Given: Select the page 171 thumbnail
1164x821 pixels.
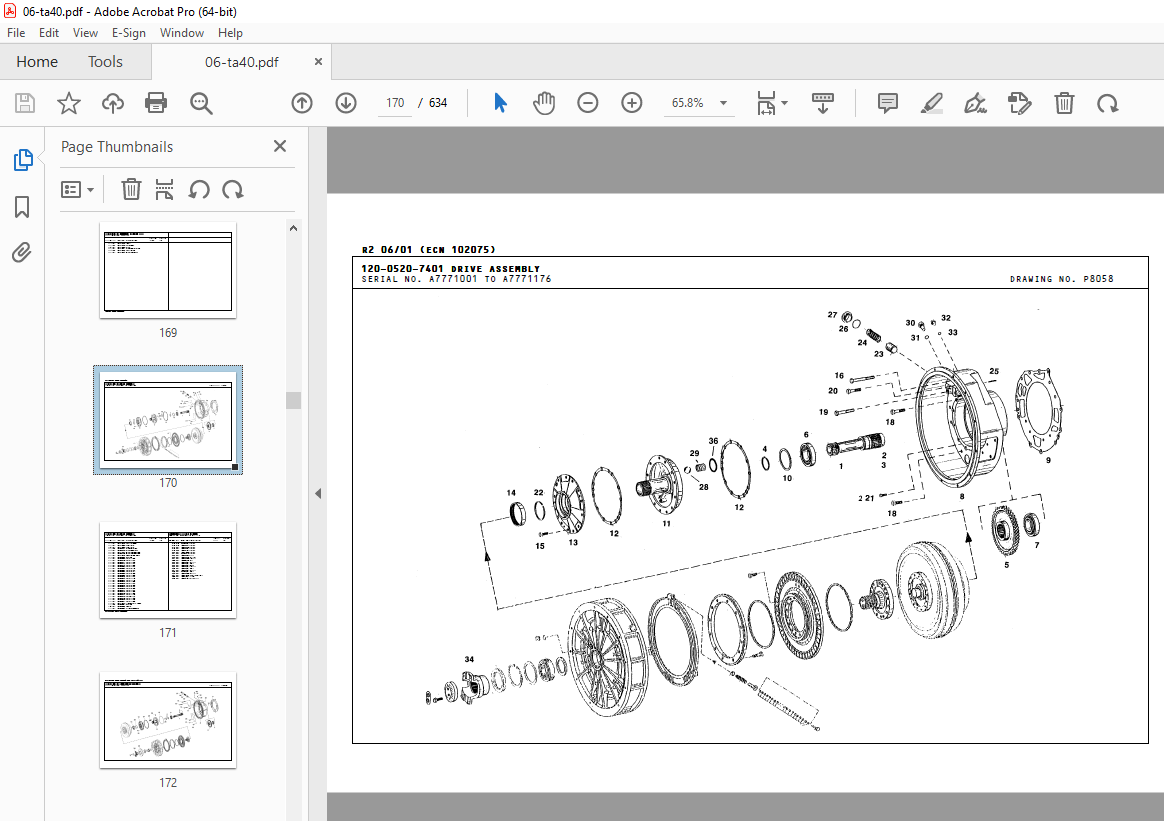Looking at the screenshot, I should pos(168,568).
